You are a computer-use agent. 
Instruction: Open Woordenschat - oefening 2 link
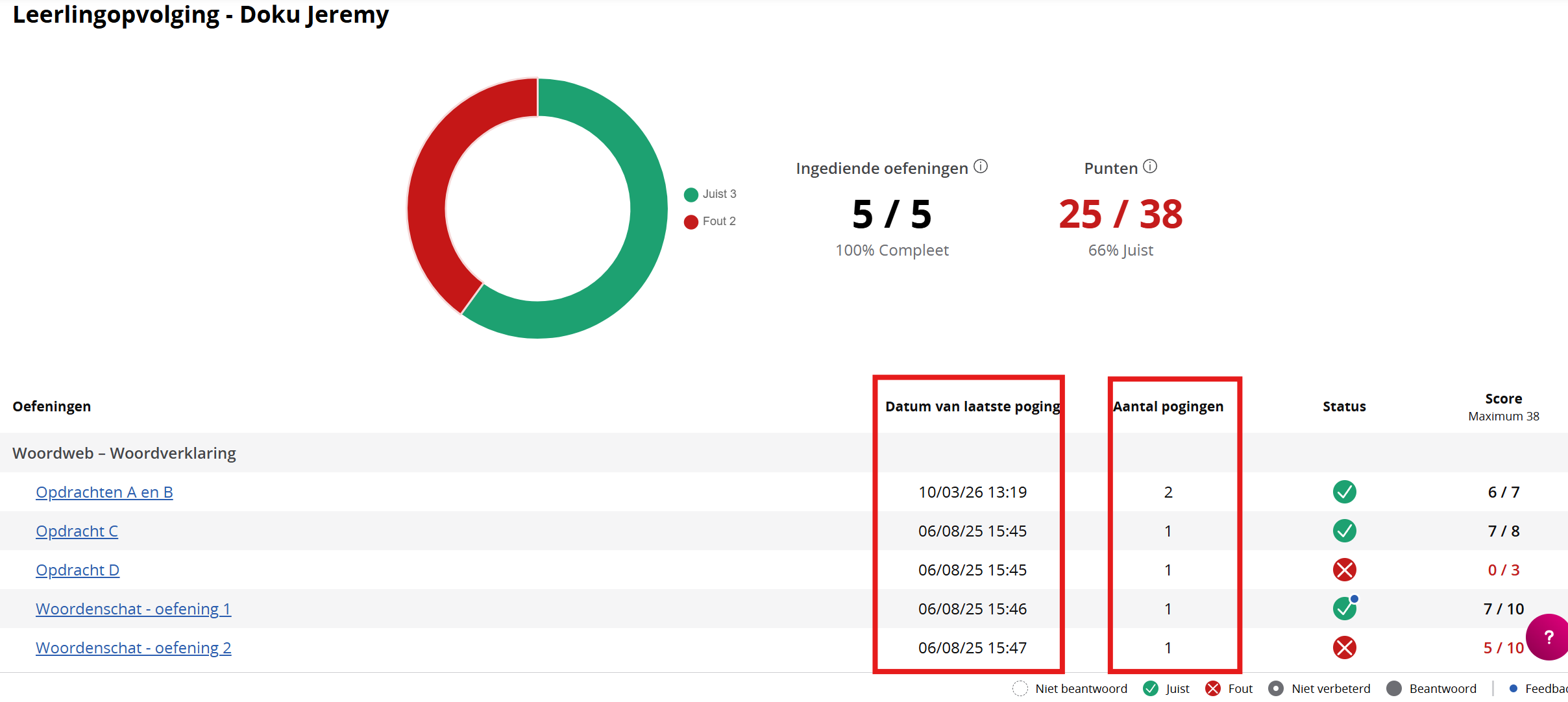(x=133, y=648)
